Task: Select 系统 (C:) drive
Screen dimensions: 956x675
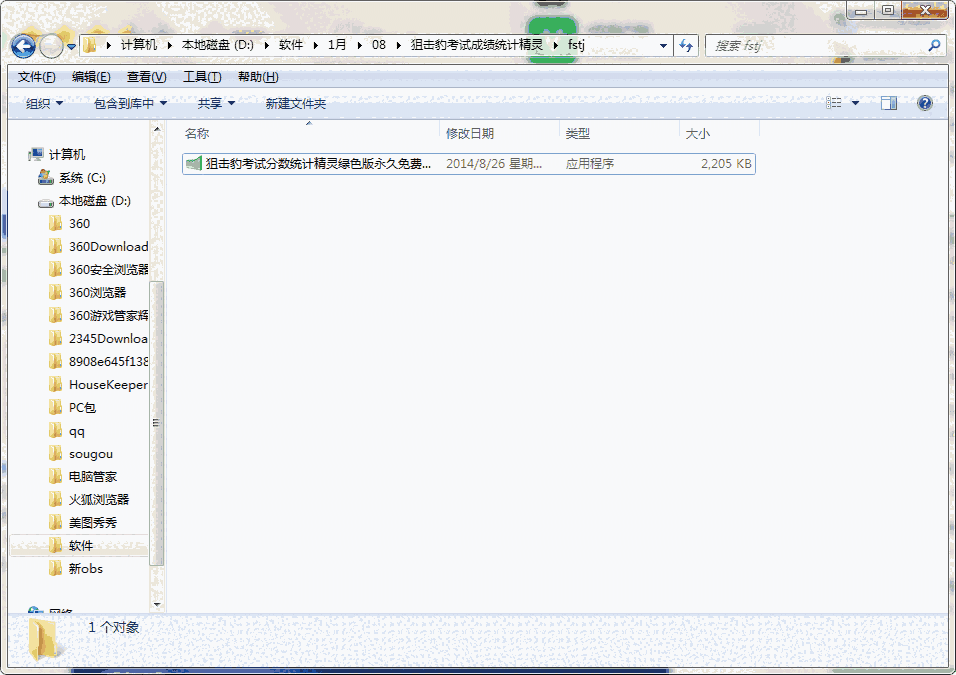Action: 82,178
